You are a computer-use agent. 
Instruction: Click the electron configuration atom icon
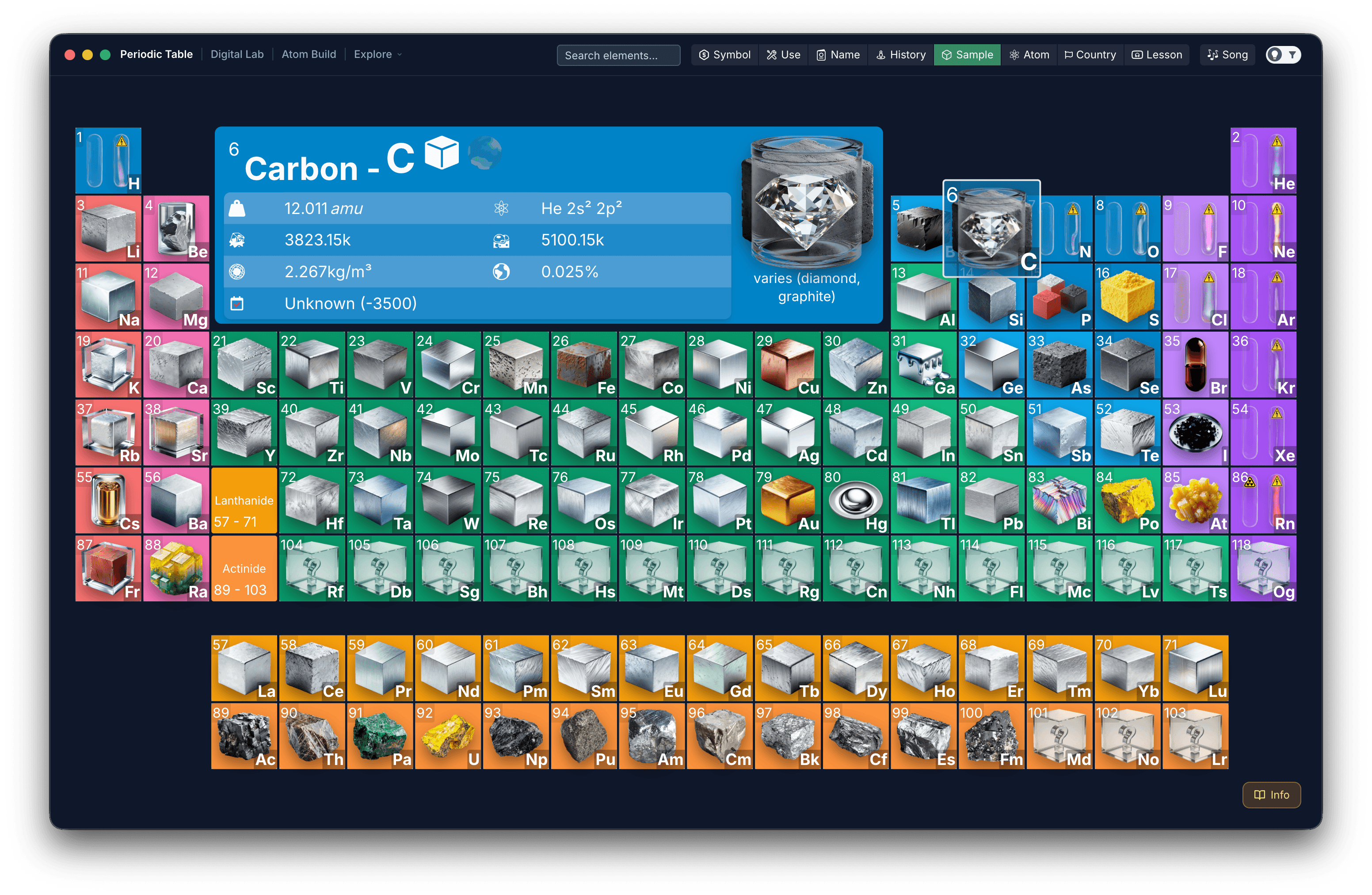(x=501, y=208)
